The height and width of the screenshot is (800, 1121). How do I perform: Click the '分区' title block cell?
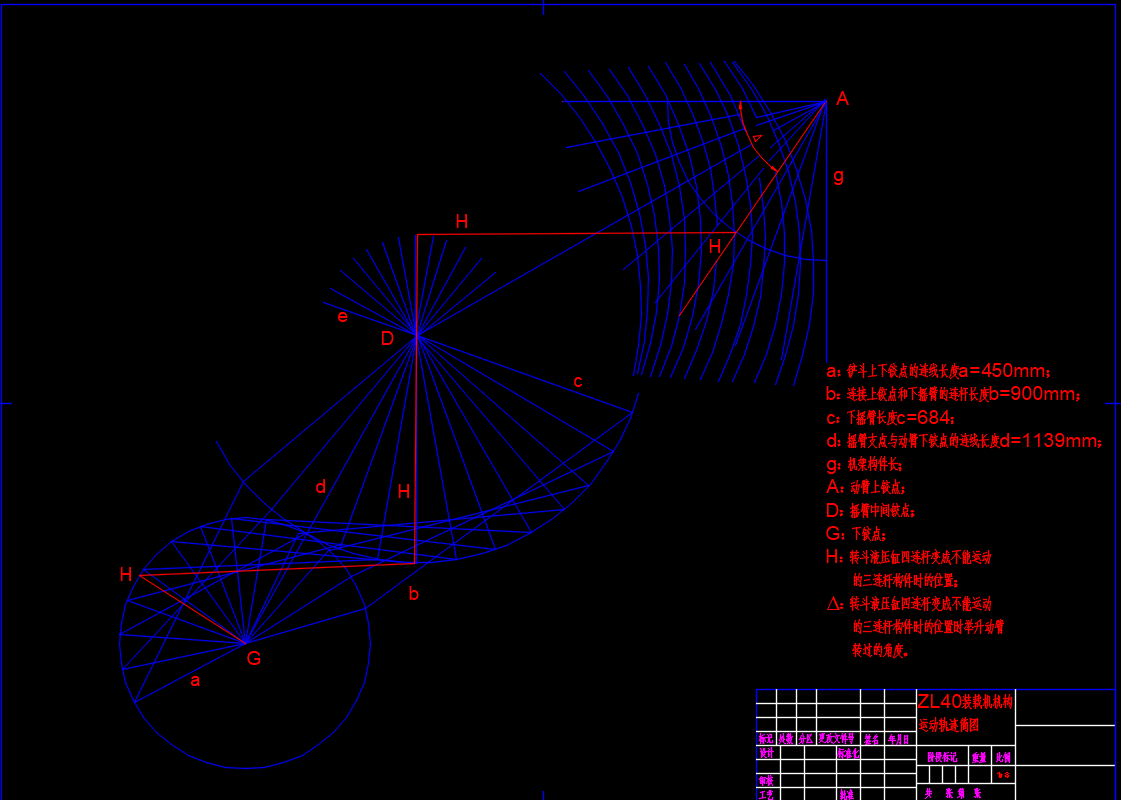point(806,739)
